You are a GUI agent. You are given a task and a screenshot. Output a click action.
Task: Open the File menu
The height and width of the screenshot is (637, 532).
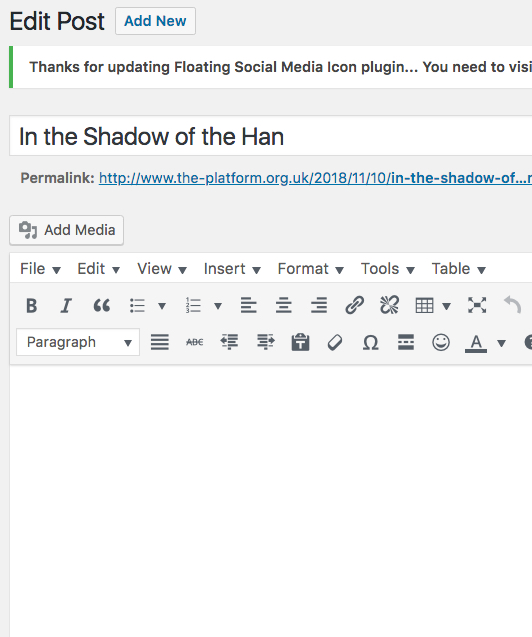[40, 269]
